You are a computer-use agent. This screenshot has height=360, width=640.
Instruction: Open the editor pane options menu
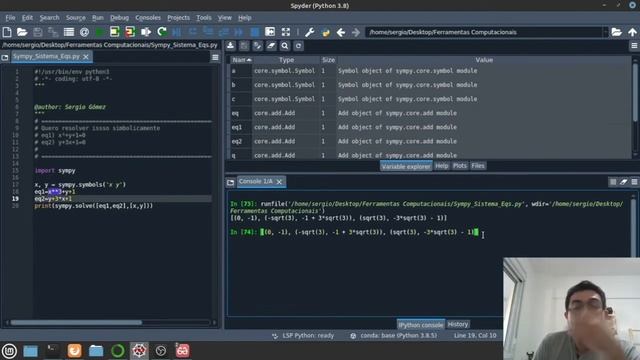click(x=215, y=58)
